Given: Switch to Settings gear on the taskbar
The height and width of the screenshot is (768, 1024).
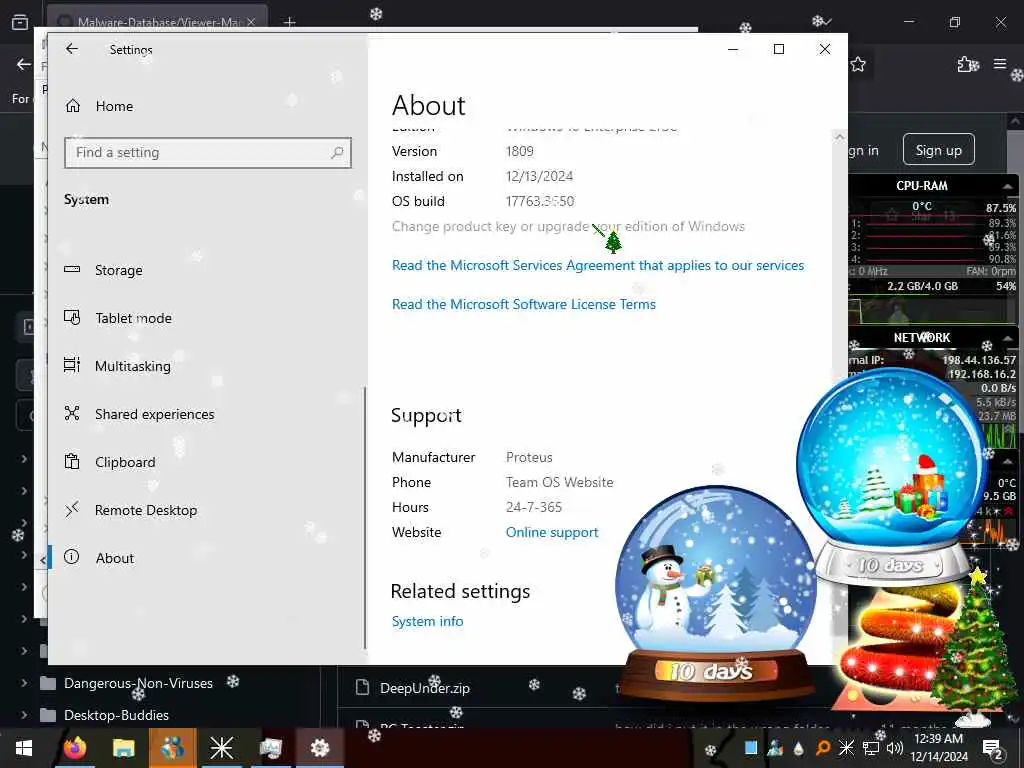Looking at the screenshot, I should tap(319, 748).
